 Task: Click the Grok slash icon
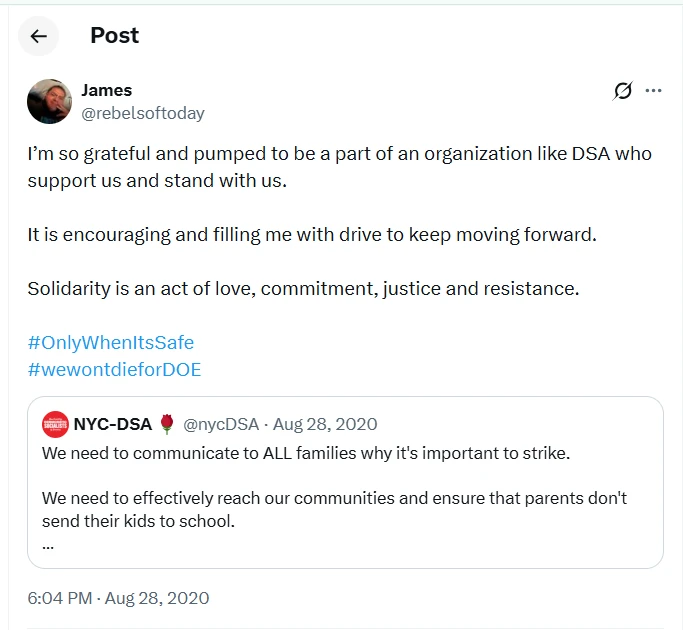[x=622, y=91]
